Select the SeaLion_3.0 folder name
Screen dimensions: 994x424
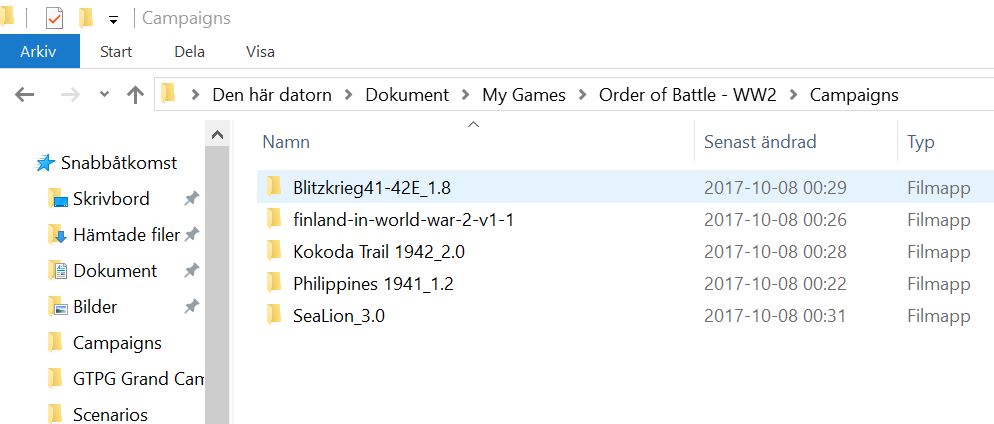coord(339,315)
